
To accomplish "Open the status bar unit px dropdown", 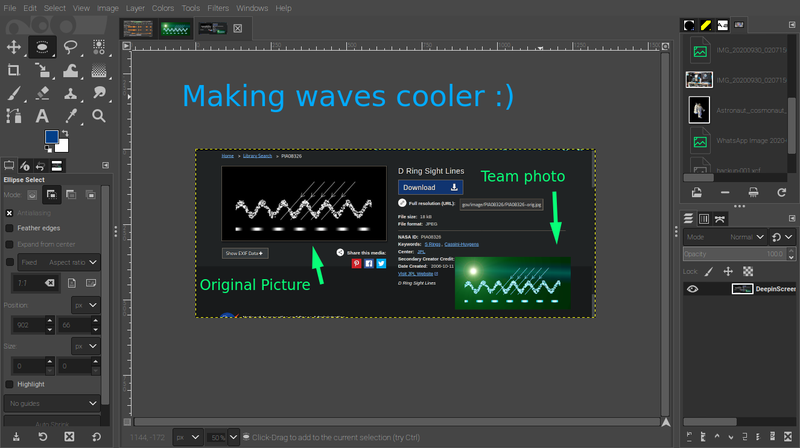I will pos(187,437).
